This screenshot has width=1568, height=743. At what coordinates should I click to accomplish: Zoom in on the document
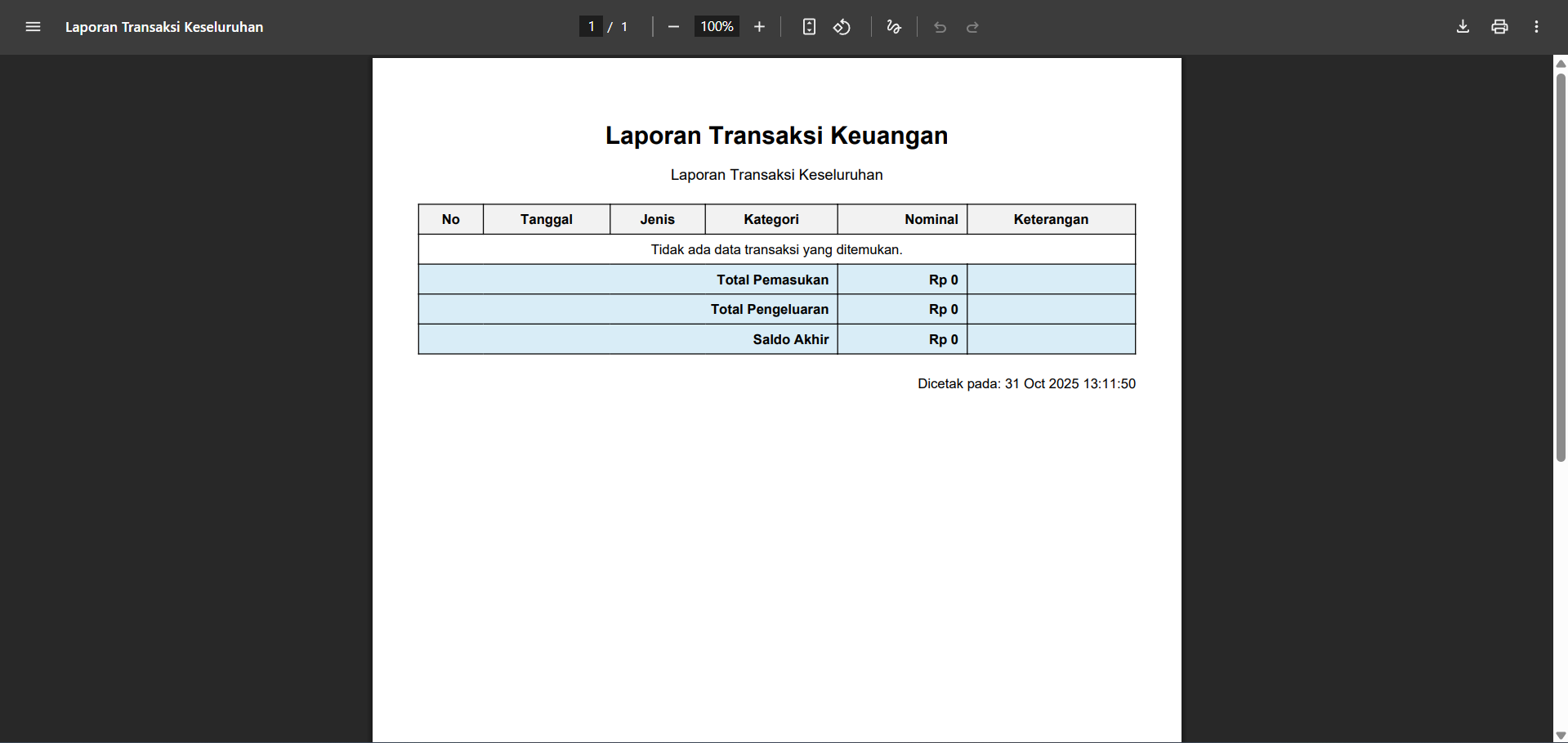[759, 27]
